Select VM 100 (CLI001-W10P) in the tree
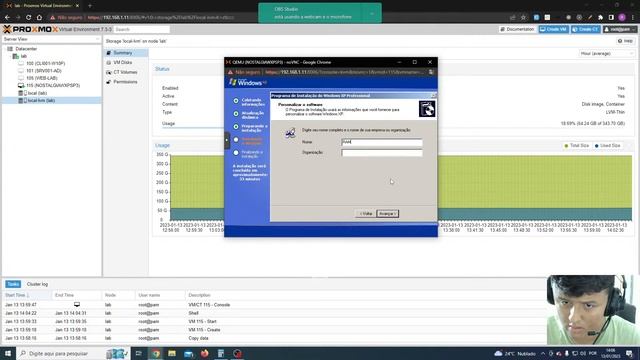This screenshot has height=360, width=640. (x=45, y=63)
